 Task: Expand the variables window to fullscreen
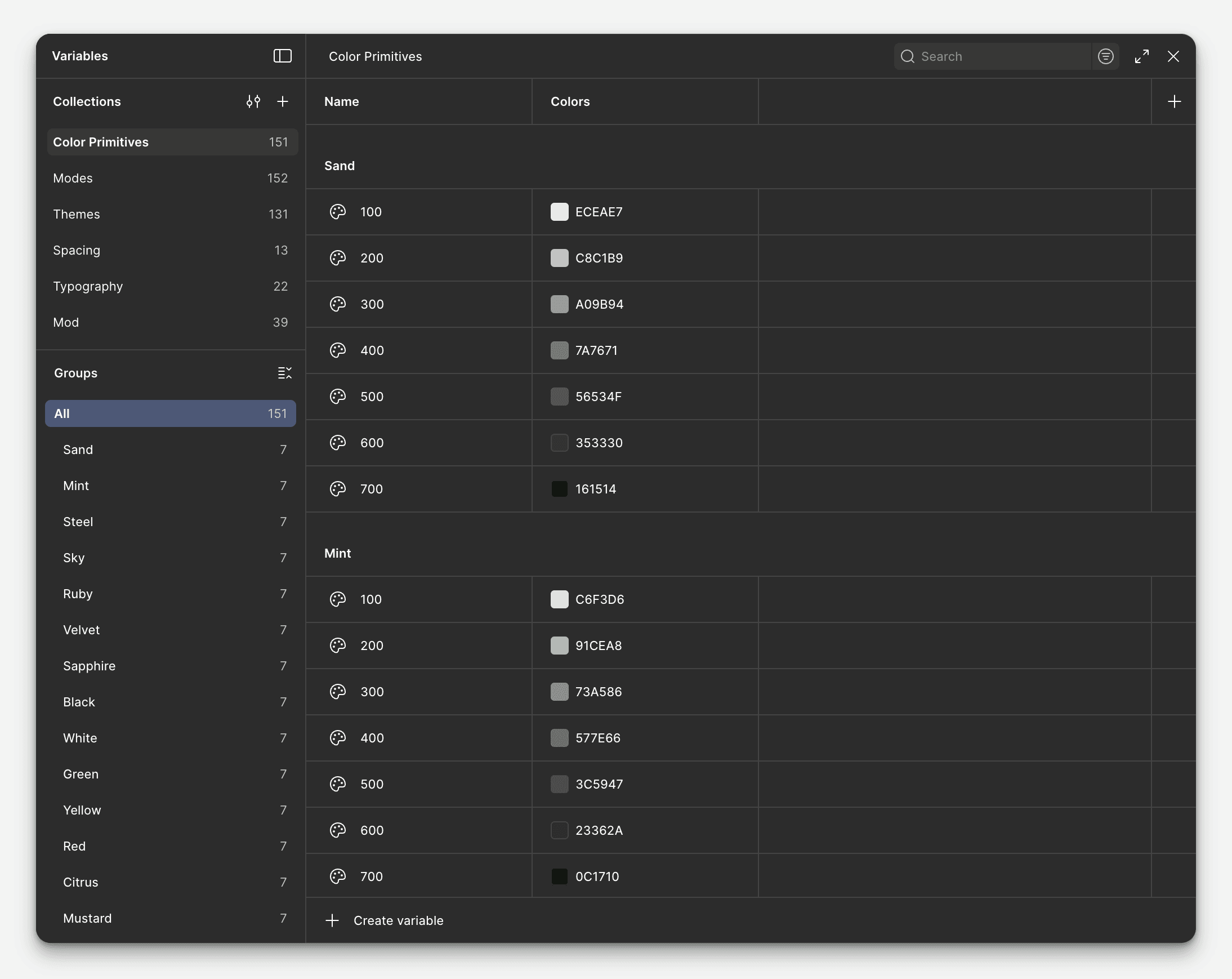pyautogui.click(x=1141, y=56)
